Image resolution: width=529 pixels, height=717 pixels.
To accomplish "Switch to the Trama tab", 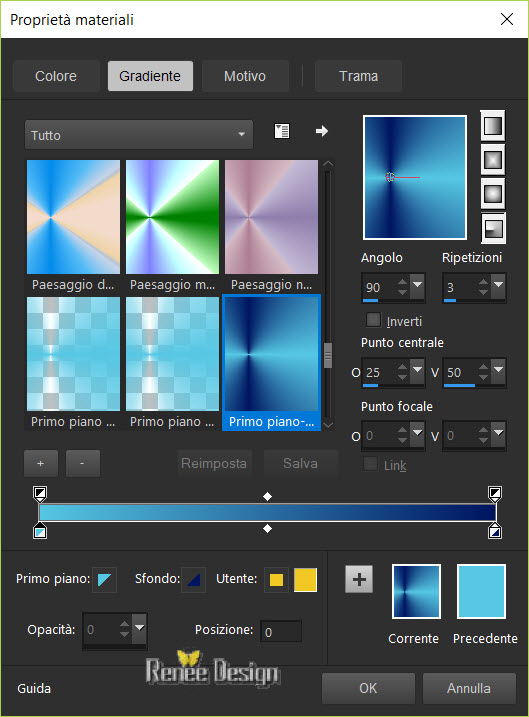I will point(358,76).
